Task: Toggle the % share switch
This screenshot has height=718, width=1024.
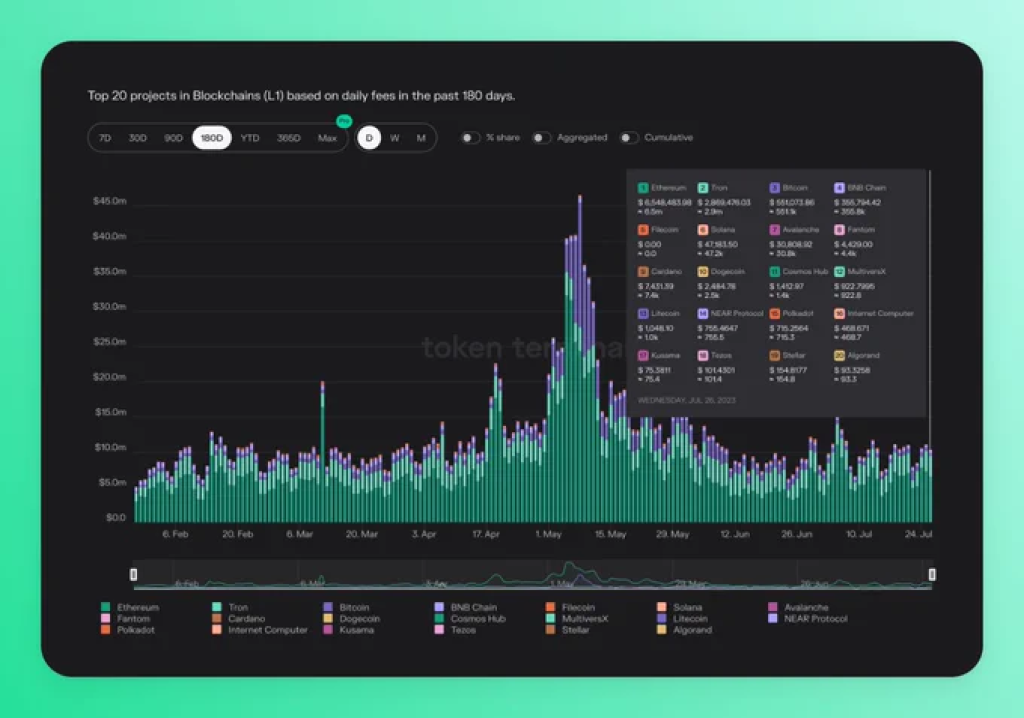Action: click(470, 138)
